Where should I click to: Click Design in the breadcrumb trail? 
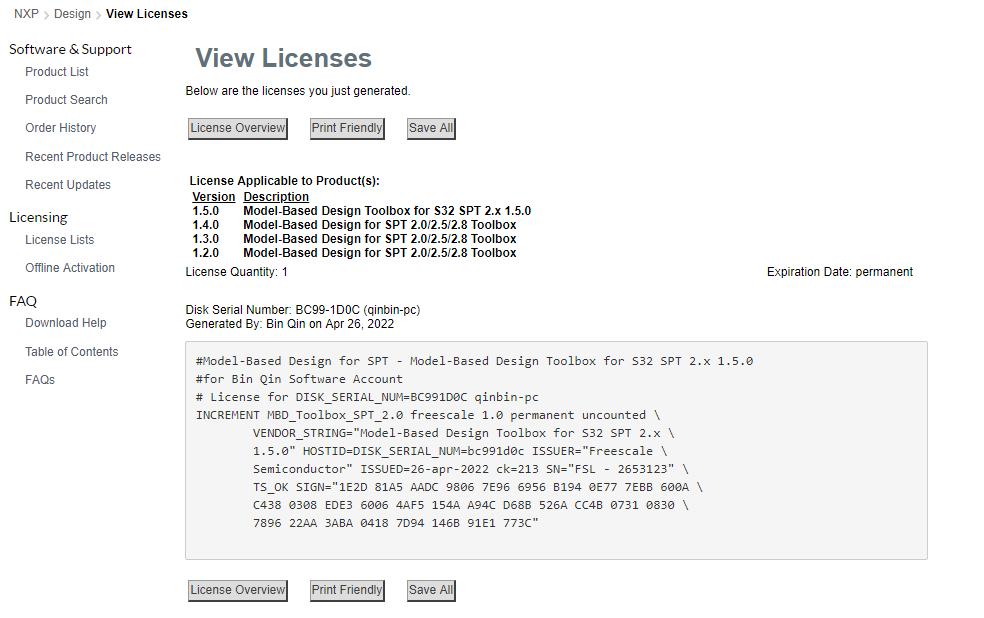point(72,14)
